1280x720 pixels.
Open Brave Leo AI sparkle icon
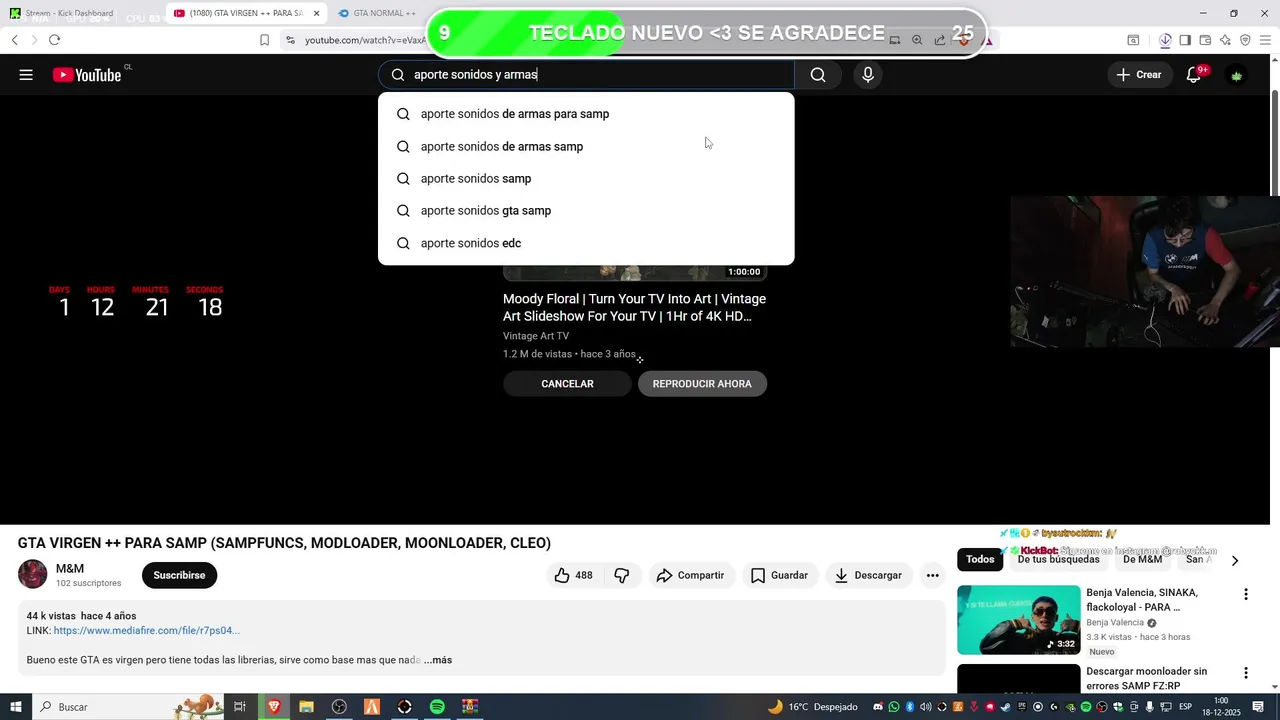pos(1225,40)
